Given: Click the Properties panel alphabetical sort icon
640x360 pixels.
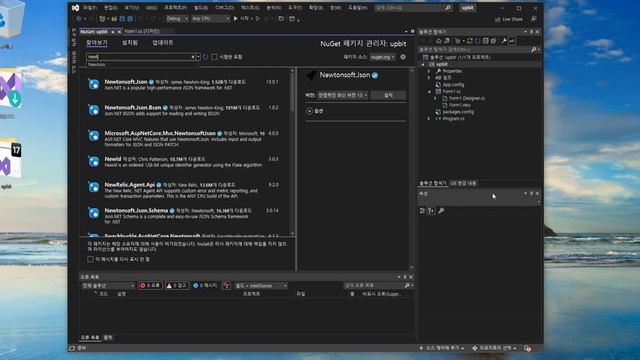Looking at the screenshot, I should point(431,211).
